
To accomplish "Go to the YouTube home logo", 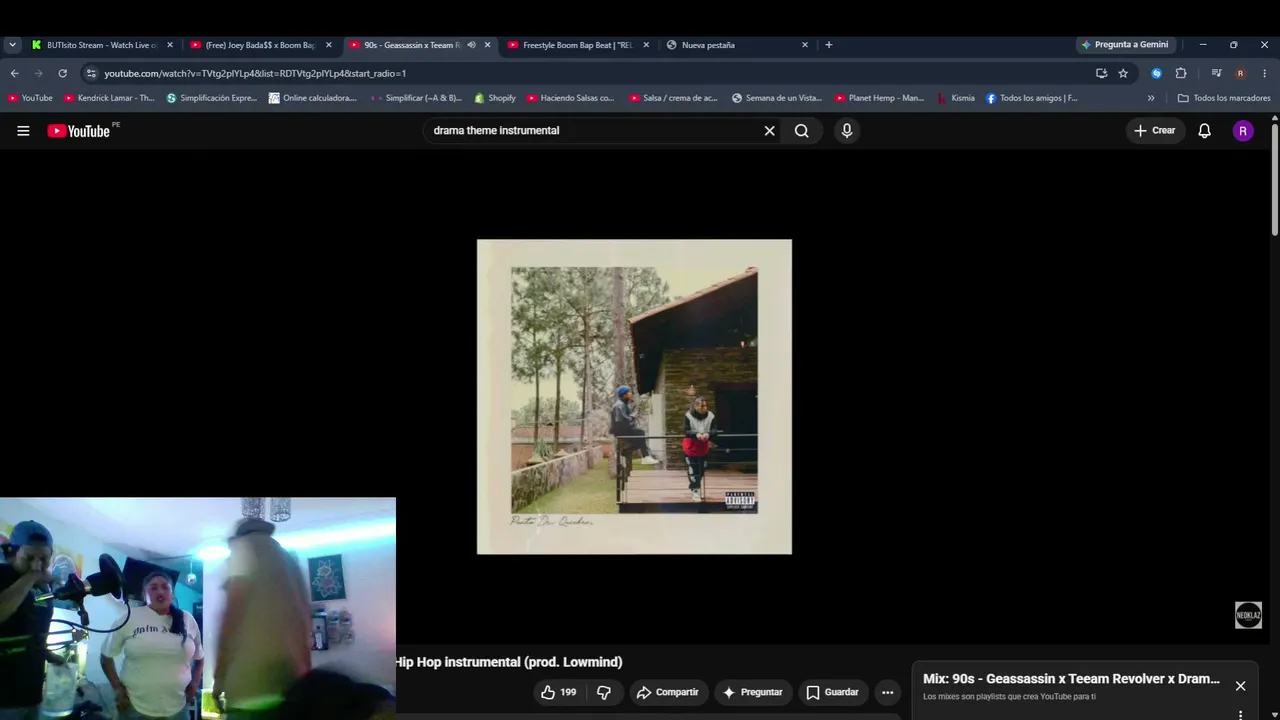I will [x=78, y=131].
